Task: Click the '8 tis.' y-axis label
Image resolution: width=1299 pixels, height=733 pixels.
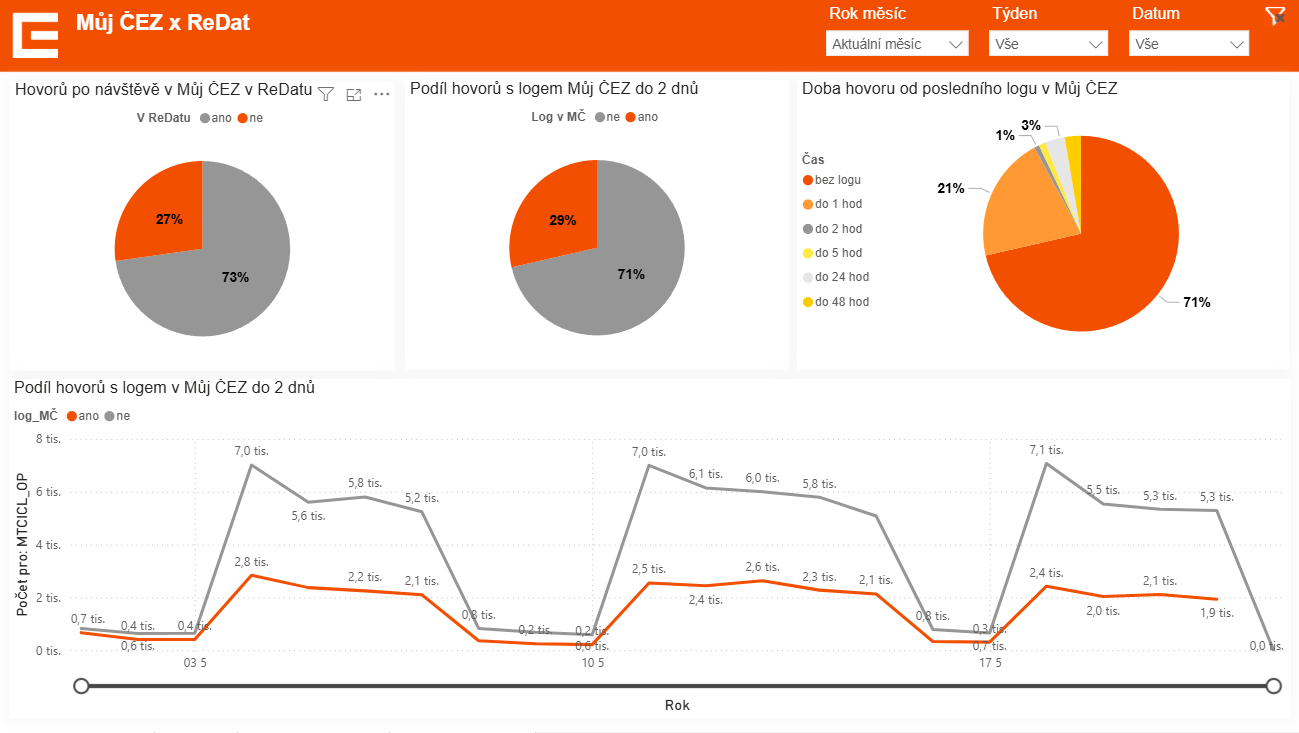Action: pyautogui.click(x=49, y=439)
